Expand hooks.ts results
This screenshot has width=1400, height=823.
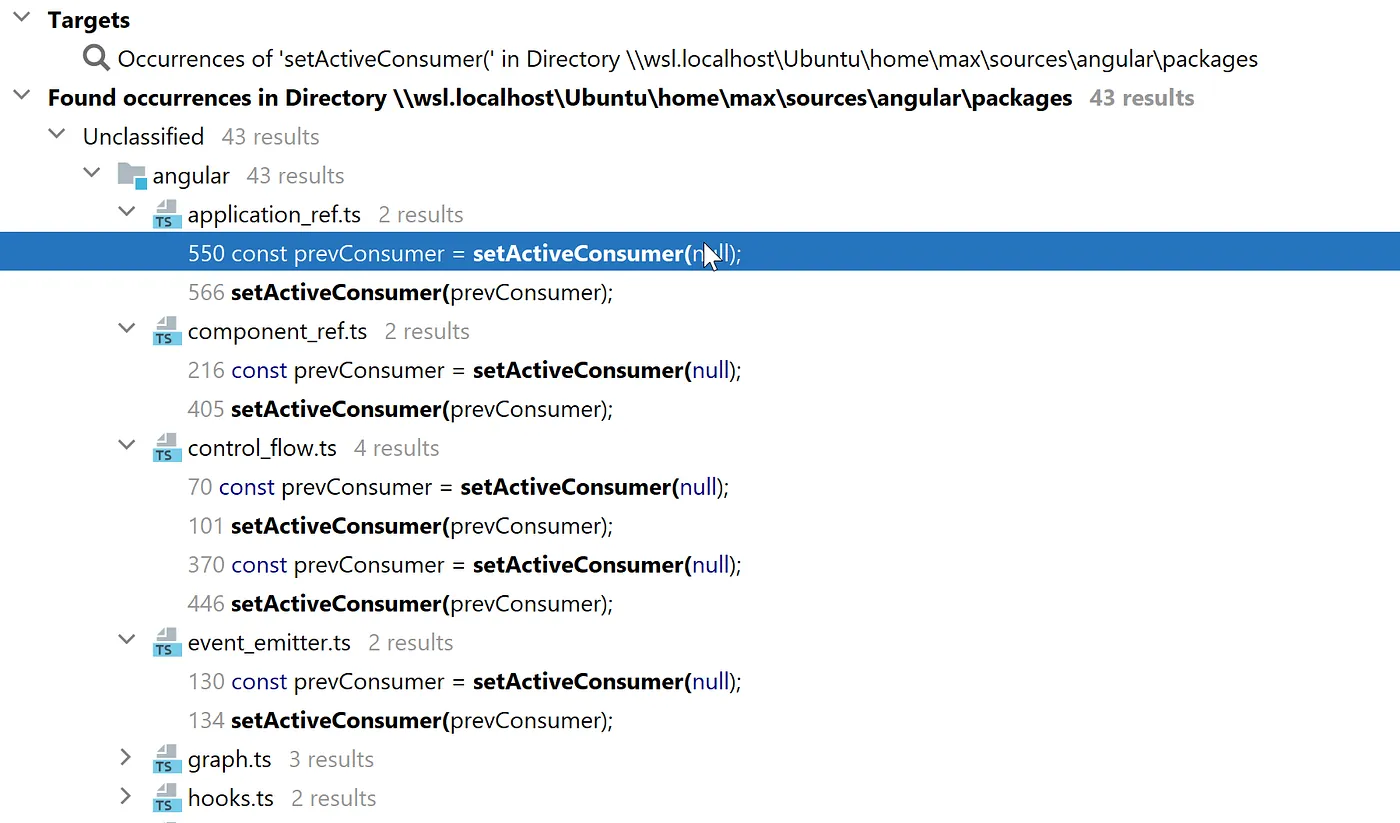pyautogui.click(x=126, y=797)
